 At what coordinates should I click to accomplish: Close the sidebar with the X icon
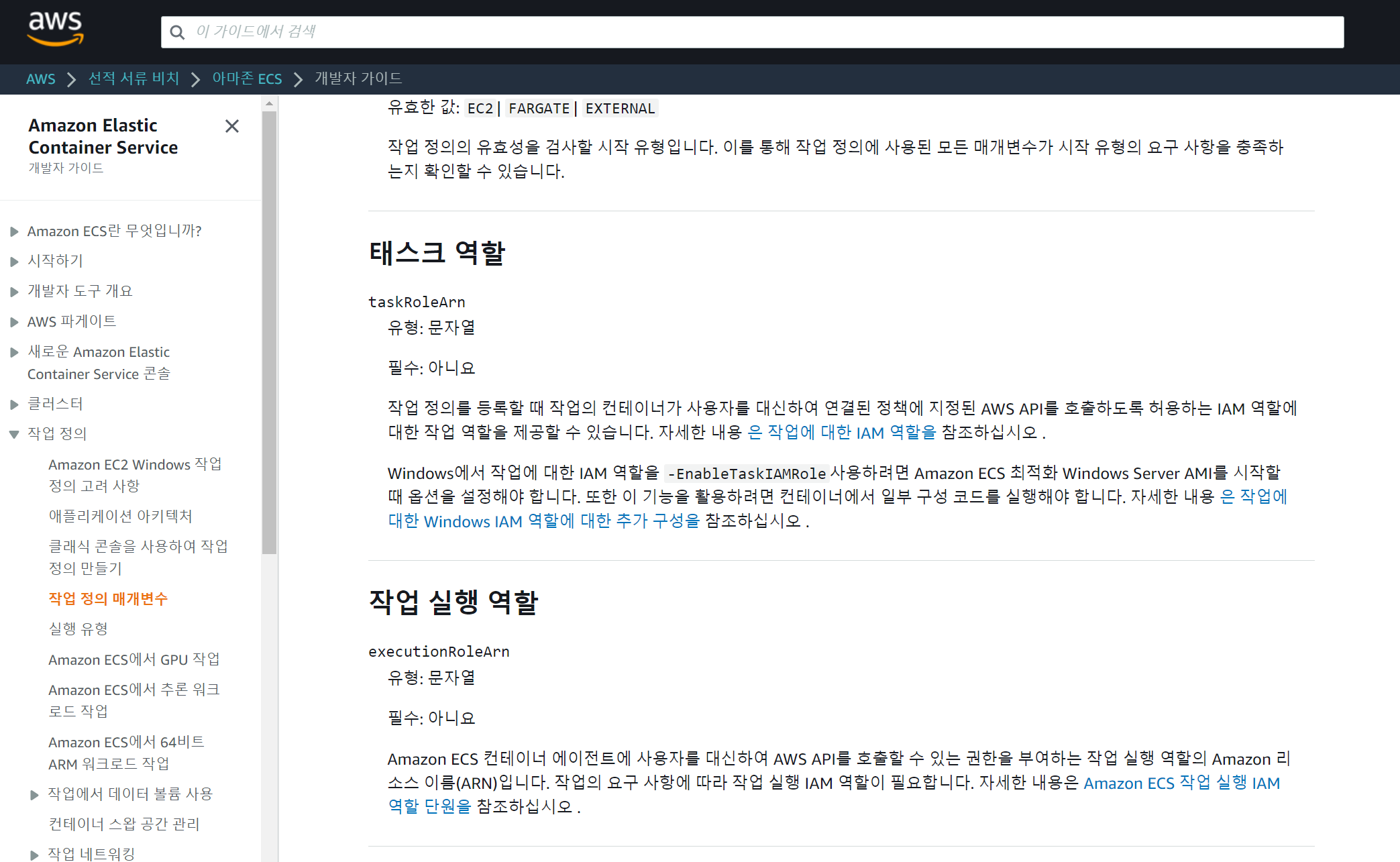click(232, 126)
